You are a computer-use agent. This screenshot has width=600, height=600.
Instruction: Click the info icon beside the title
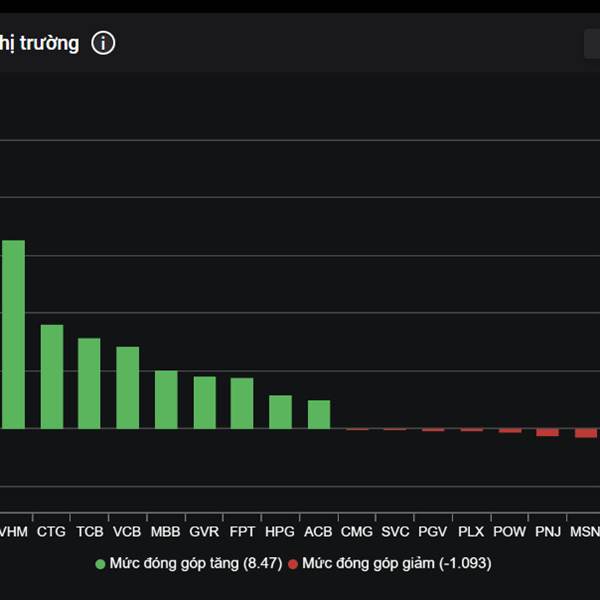(x=103, y=43)
